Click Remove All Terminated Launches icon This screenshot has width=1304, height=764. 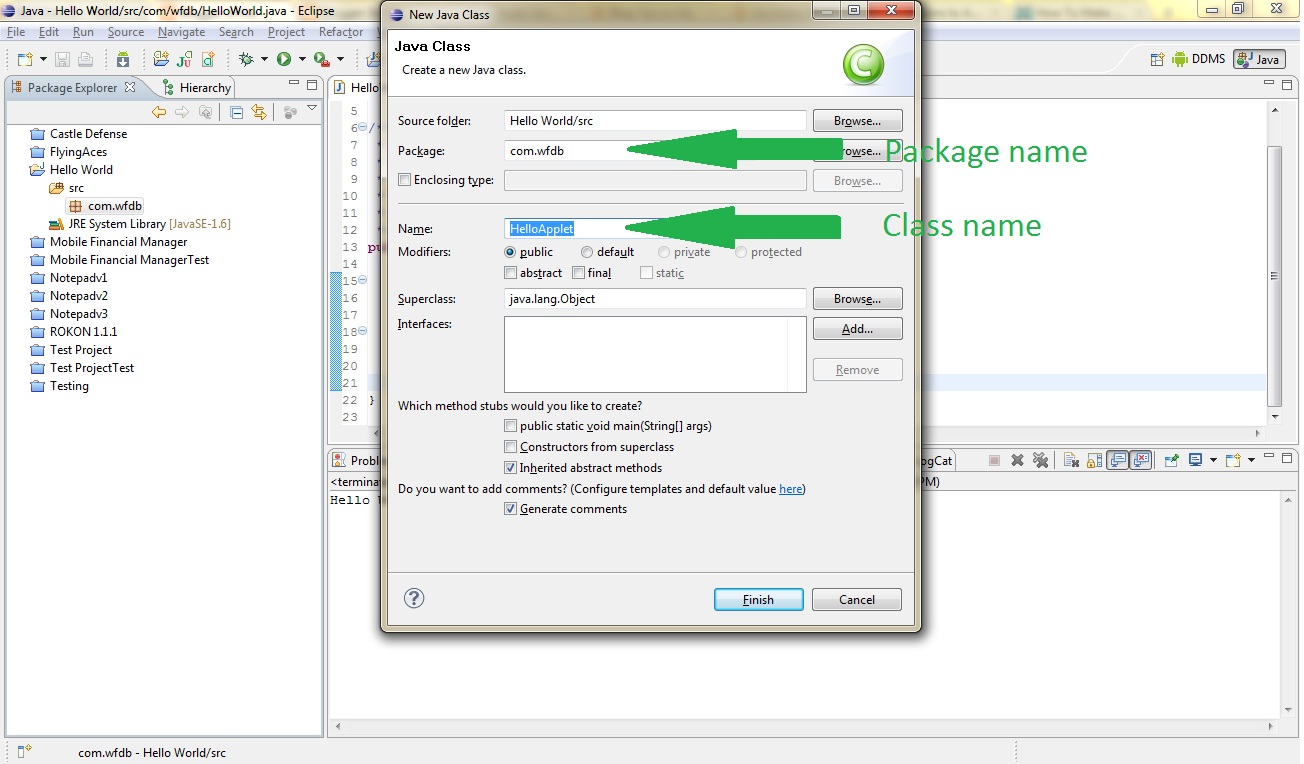(x=1040, y=460)
